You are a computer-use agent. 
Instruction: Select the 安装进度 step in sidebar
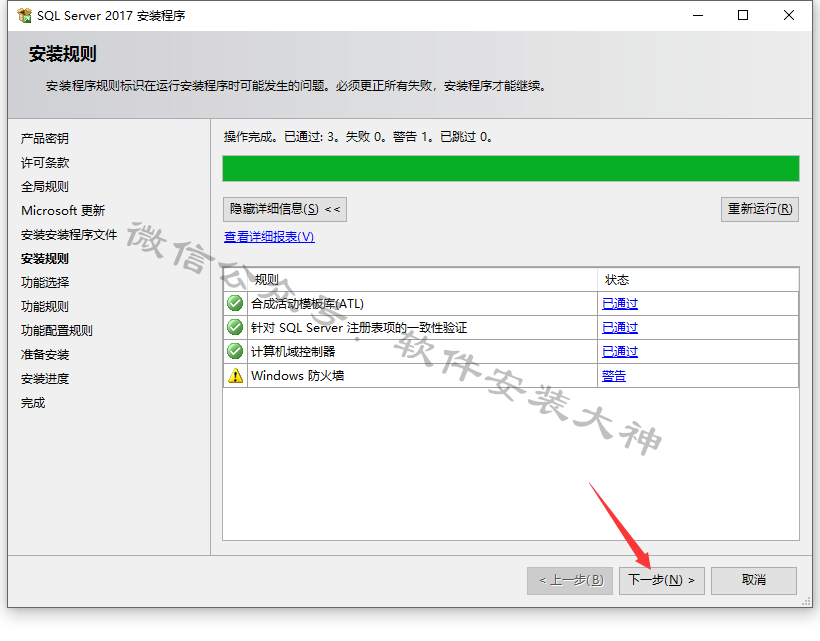point(45,379)
